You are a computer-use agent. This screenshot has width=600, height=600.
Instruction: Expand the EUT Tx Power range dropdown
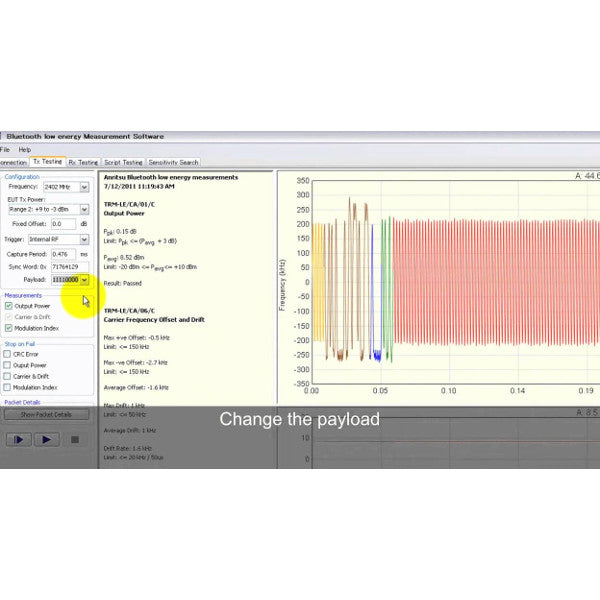[x=84, y=210]
